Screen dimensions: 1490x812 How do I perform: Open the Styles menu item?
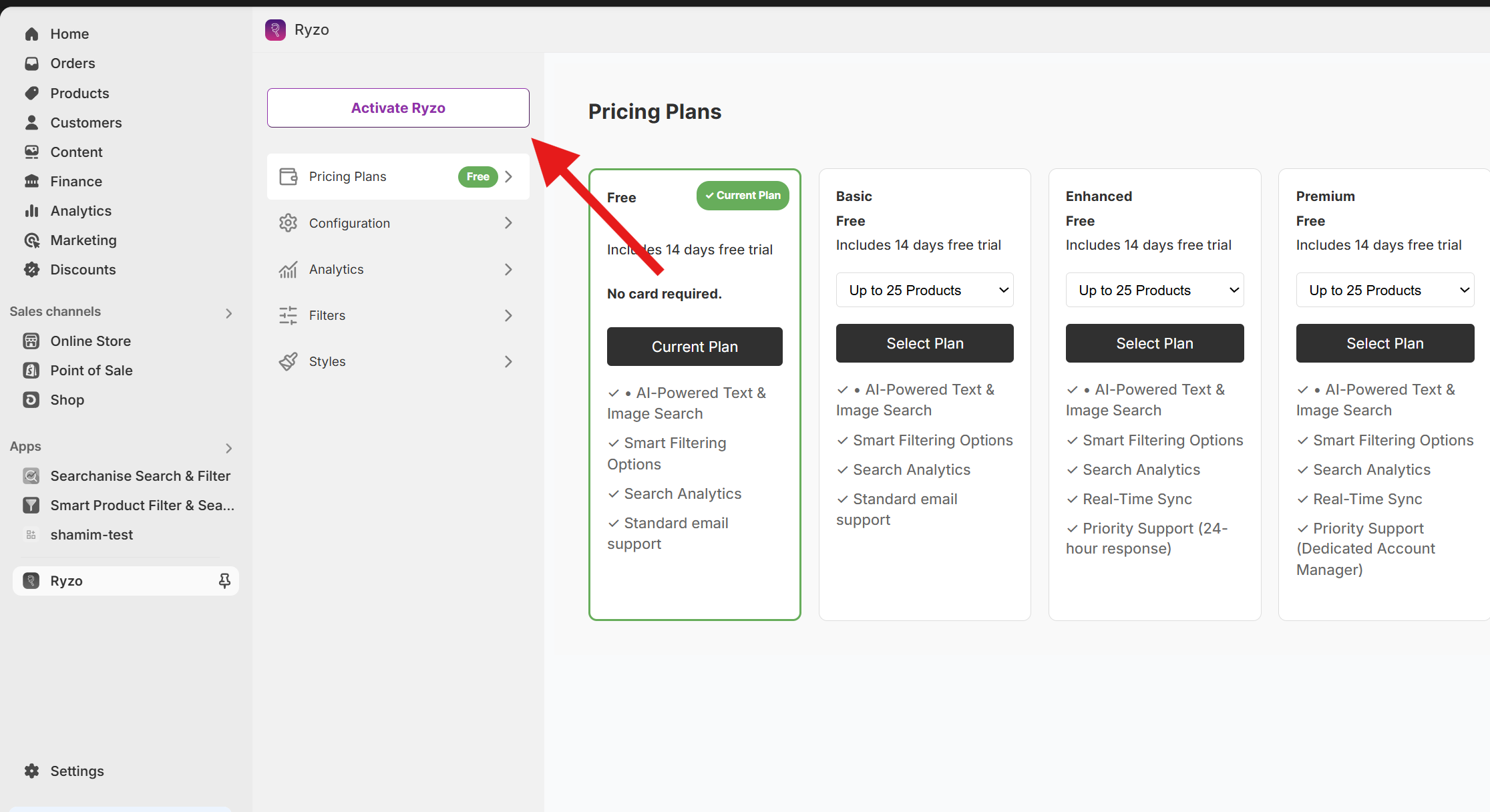point(398,361)
